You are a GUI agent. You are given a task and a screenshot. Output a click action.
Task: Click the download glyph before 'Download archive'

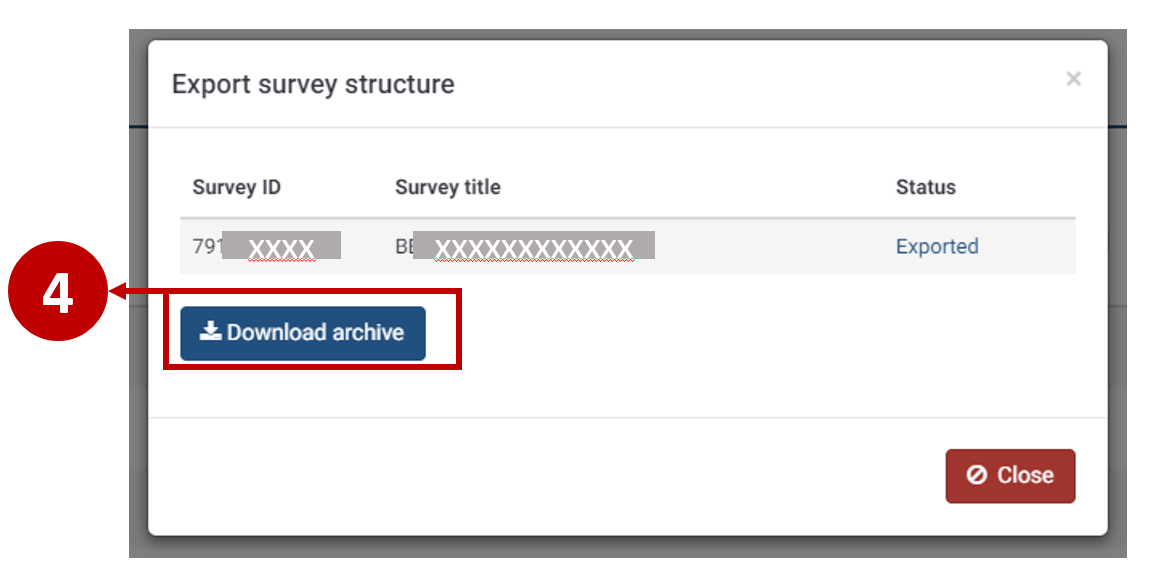coord(211,332)
